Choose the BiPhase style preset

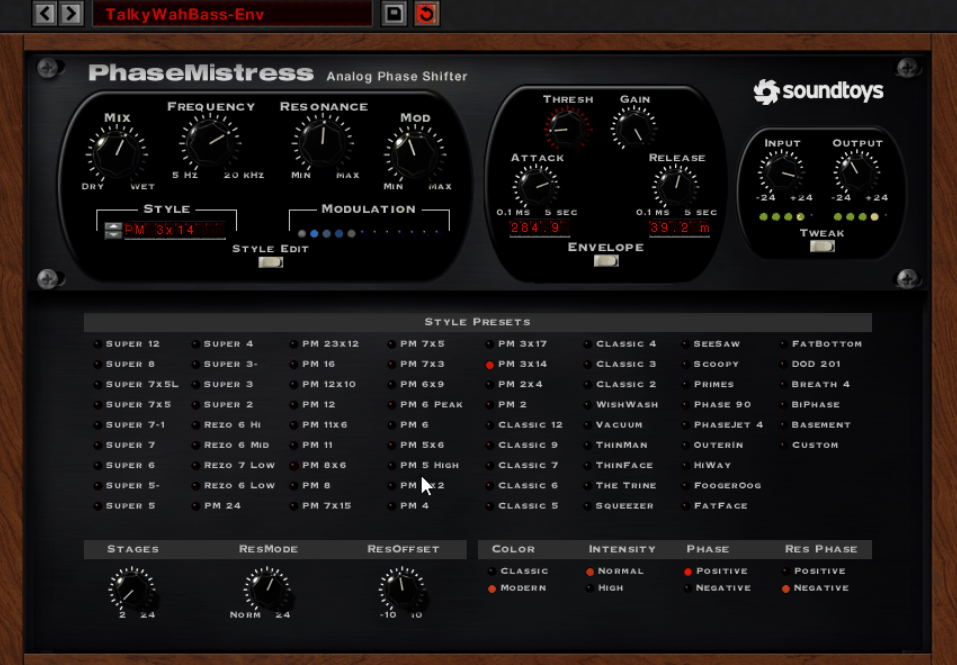coord(811,404)
